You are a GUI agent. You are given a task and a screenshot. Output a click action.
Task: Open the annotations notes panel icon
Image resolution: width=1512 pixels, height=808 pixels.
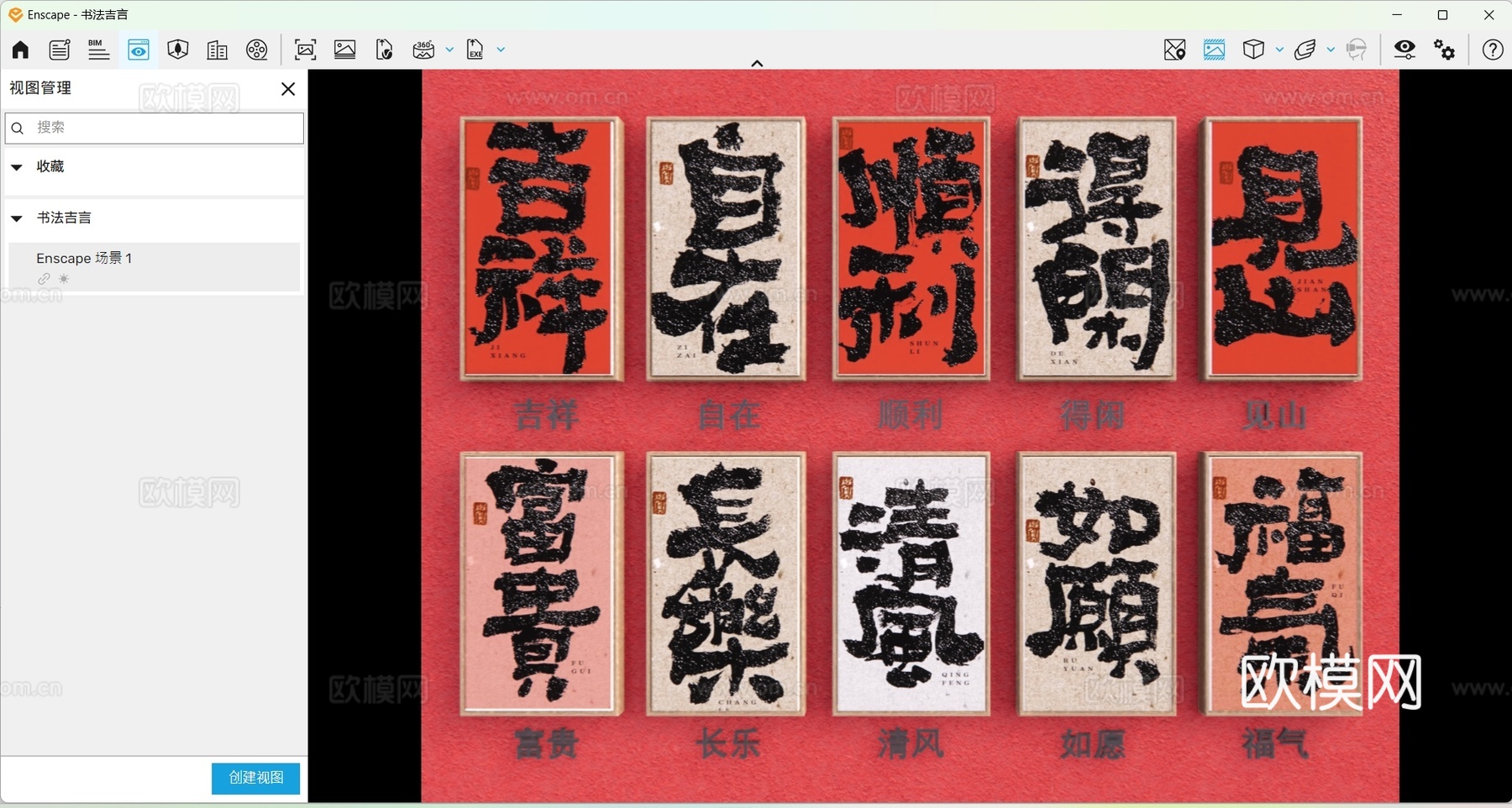click(x=60, y=50)
